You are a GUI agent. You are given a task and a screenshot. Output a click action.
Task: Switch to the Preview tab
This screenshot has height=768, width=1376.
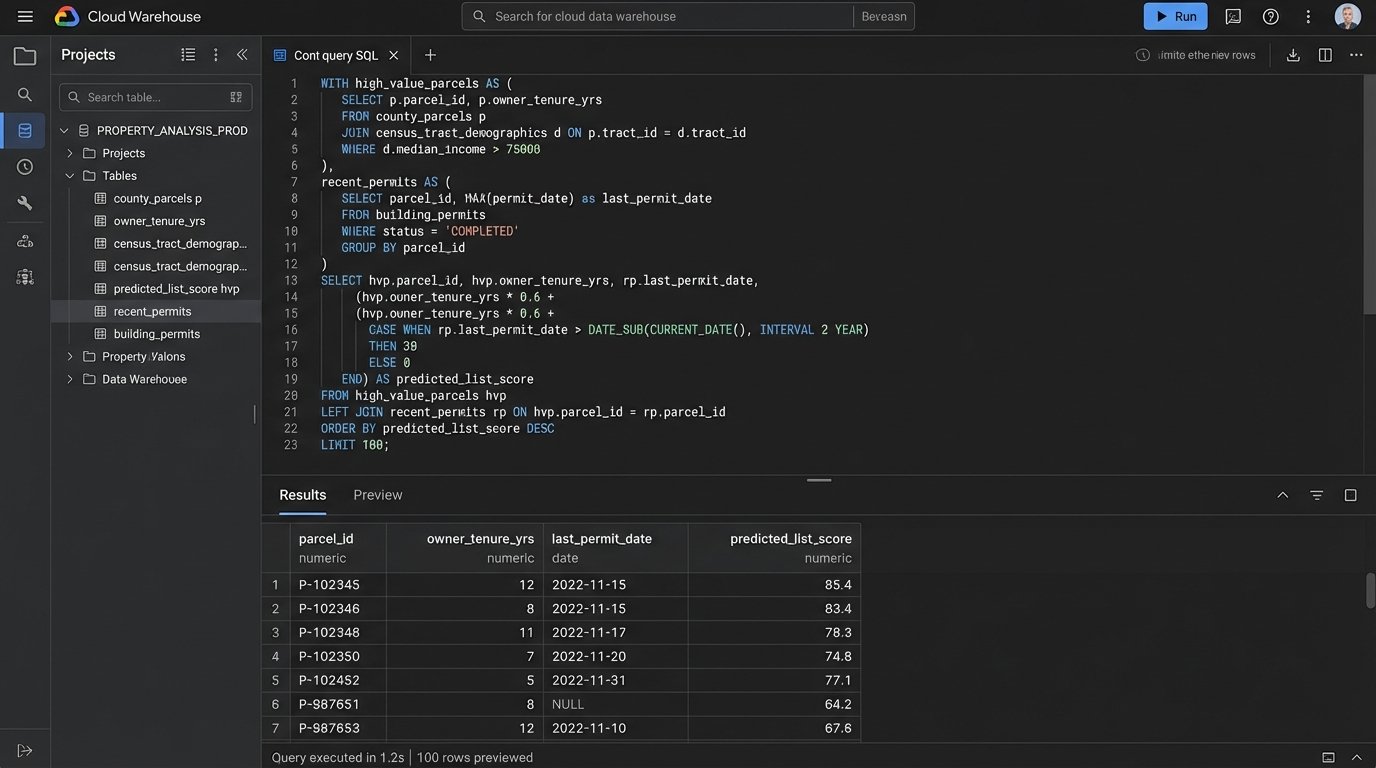377,495
